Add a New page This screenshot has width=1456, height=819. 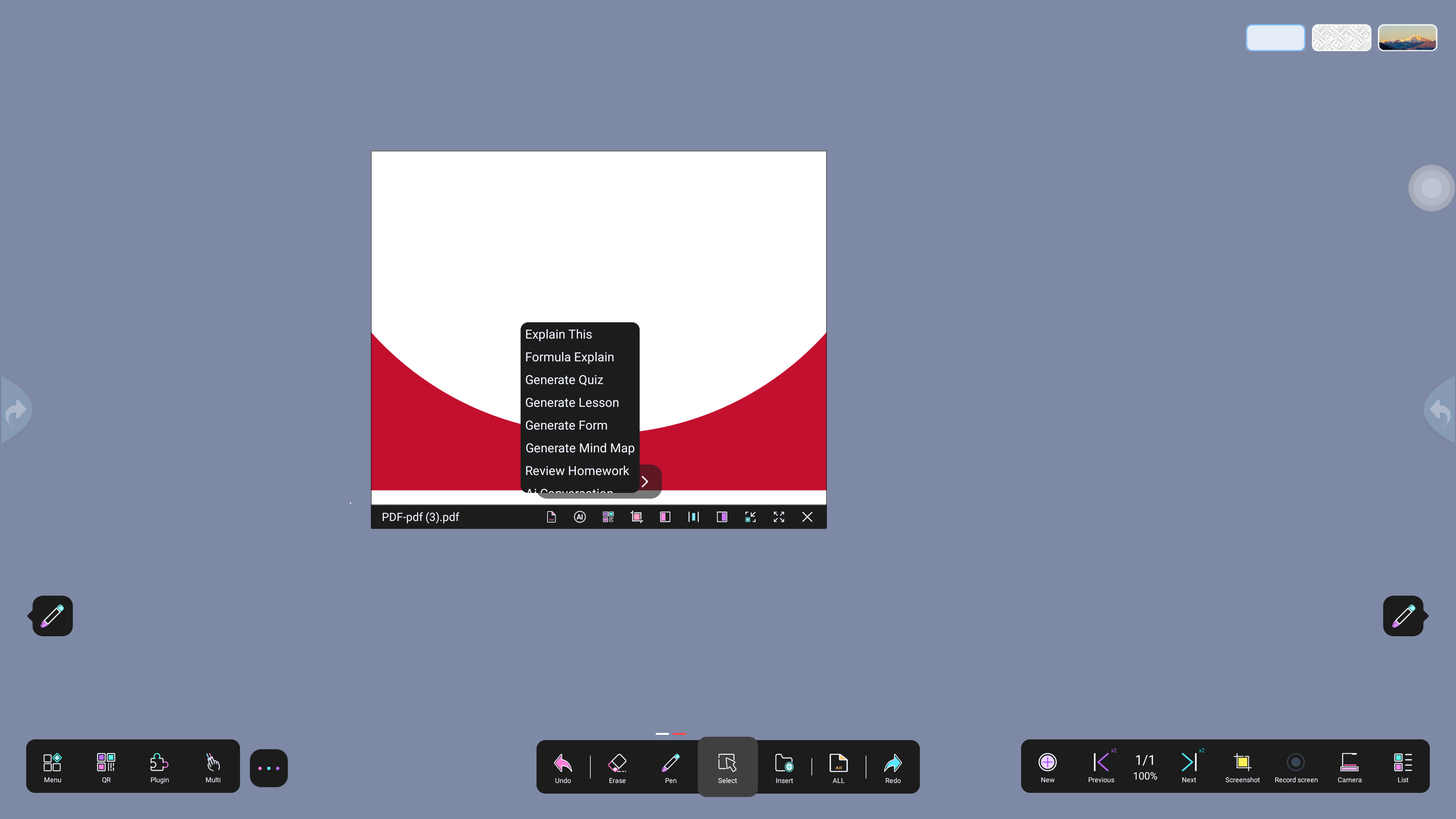[1047, 767]
